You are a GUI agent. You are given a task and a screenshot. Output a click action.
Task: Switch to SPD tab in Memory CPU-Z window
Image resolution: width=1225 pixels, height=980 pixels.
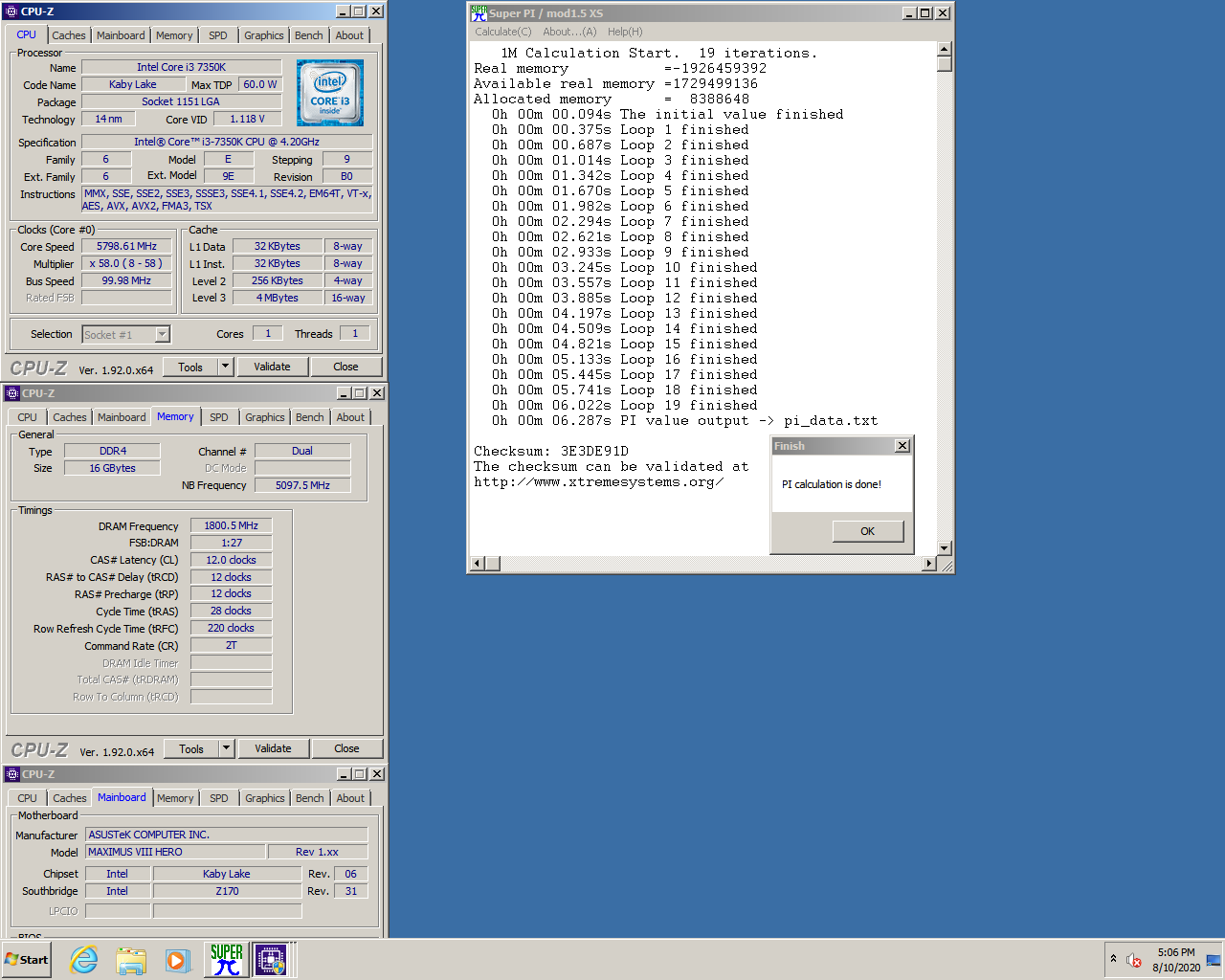click(219, 417)
